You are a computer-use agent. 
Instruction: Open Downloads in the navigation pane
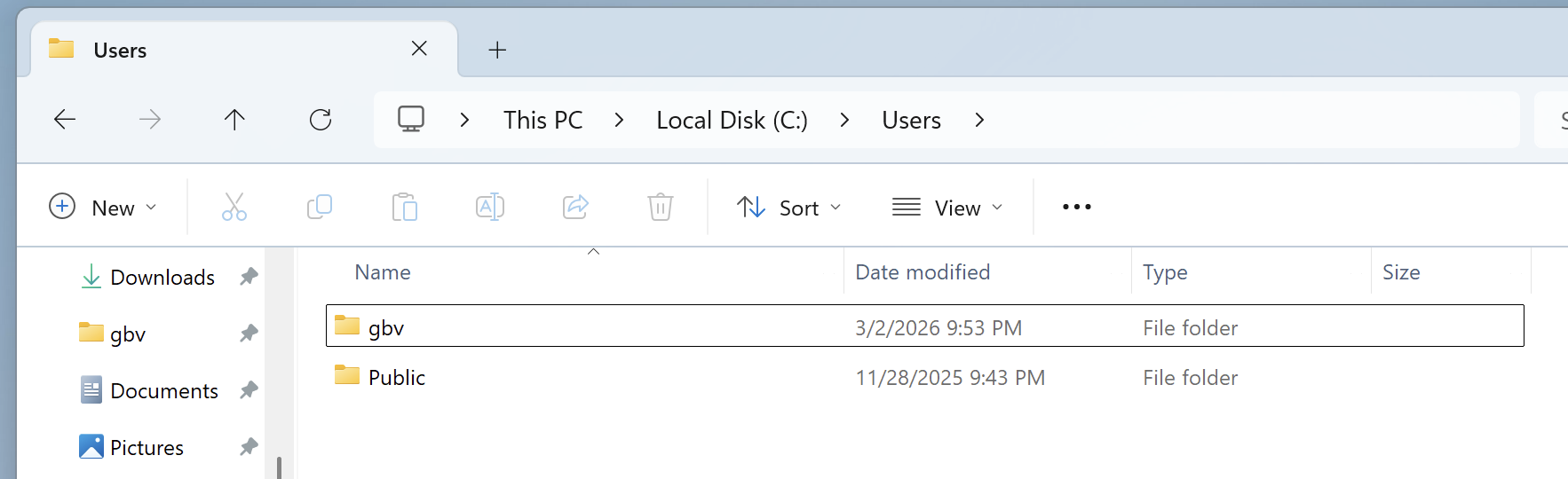162,278
